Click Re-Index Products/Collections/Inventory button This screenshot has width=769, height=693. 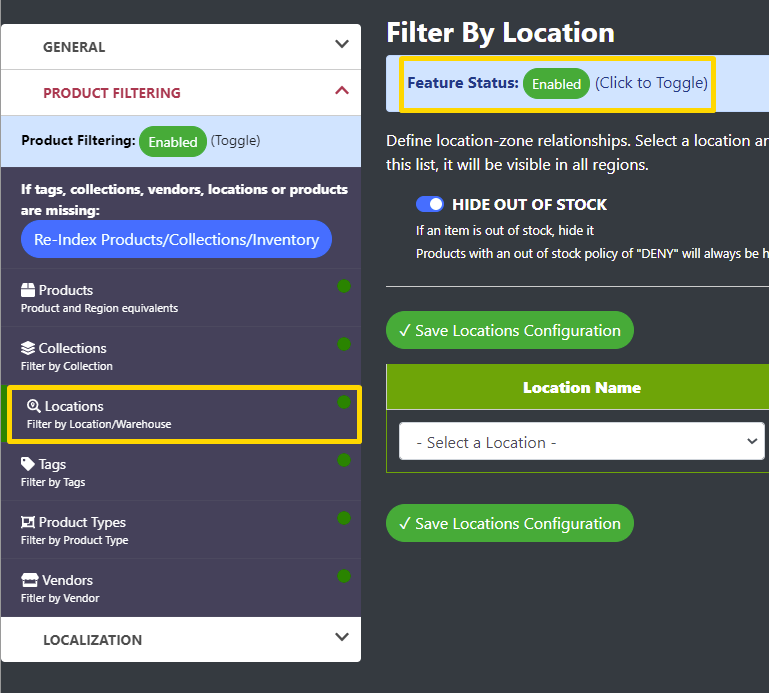177,239
